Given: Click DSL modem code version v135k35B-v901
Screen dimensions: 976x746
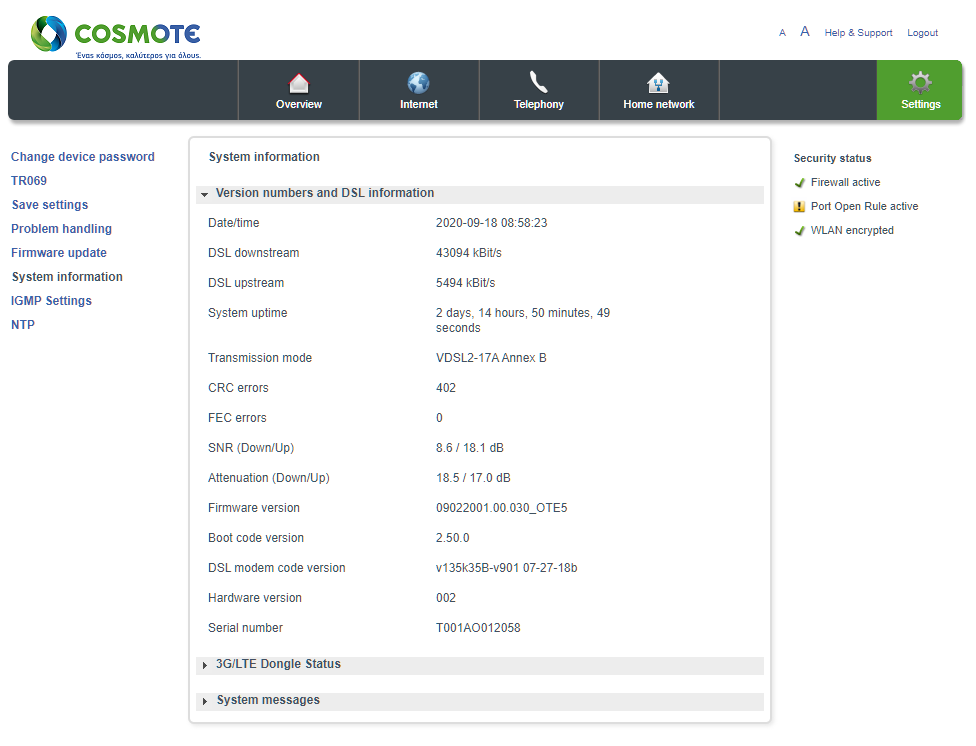Looking at the screenshot, I should (506, 568).
